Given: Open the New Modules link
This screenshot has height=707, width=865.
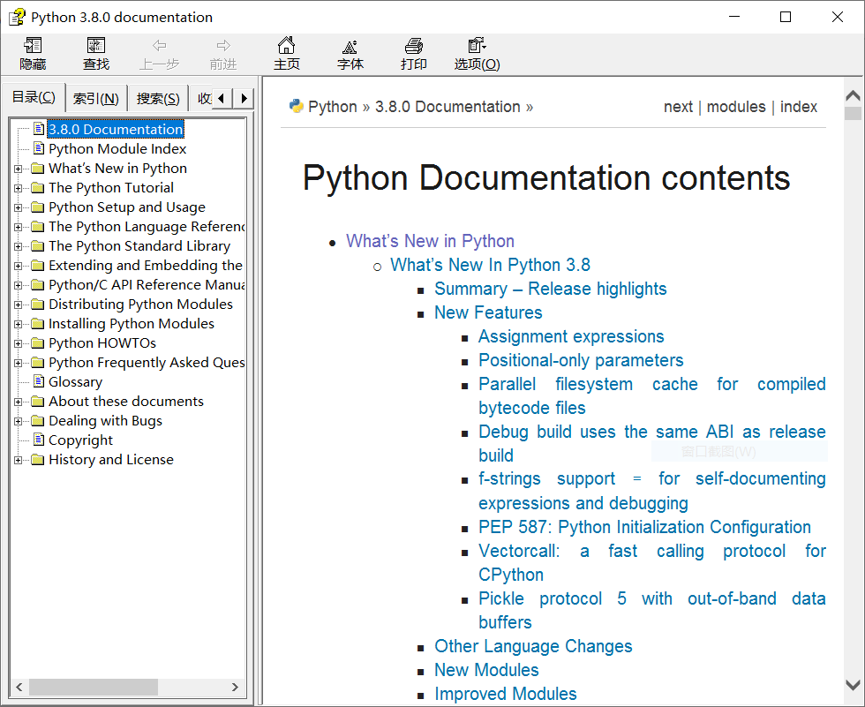Looking at the screenshot, I should pos(486,669).
